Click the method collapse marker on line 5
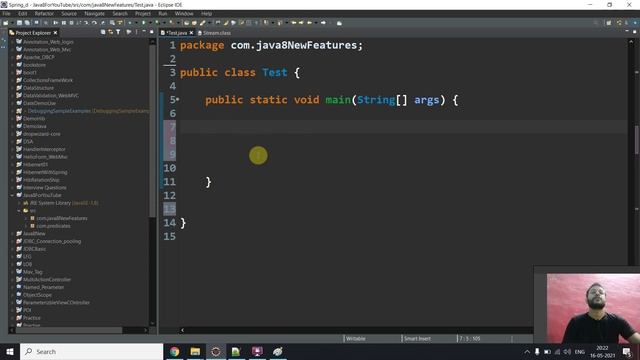Viewport: 640px width, 360px height. (x=178, y=99)
